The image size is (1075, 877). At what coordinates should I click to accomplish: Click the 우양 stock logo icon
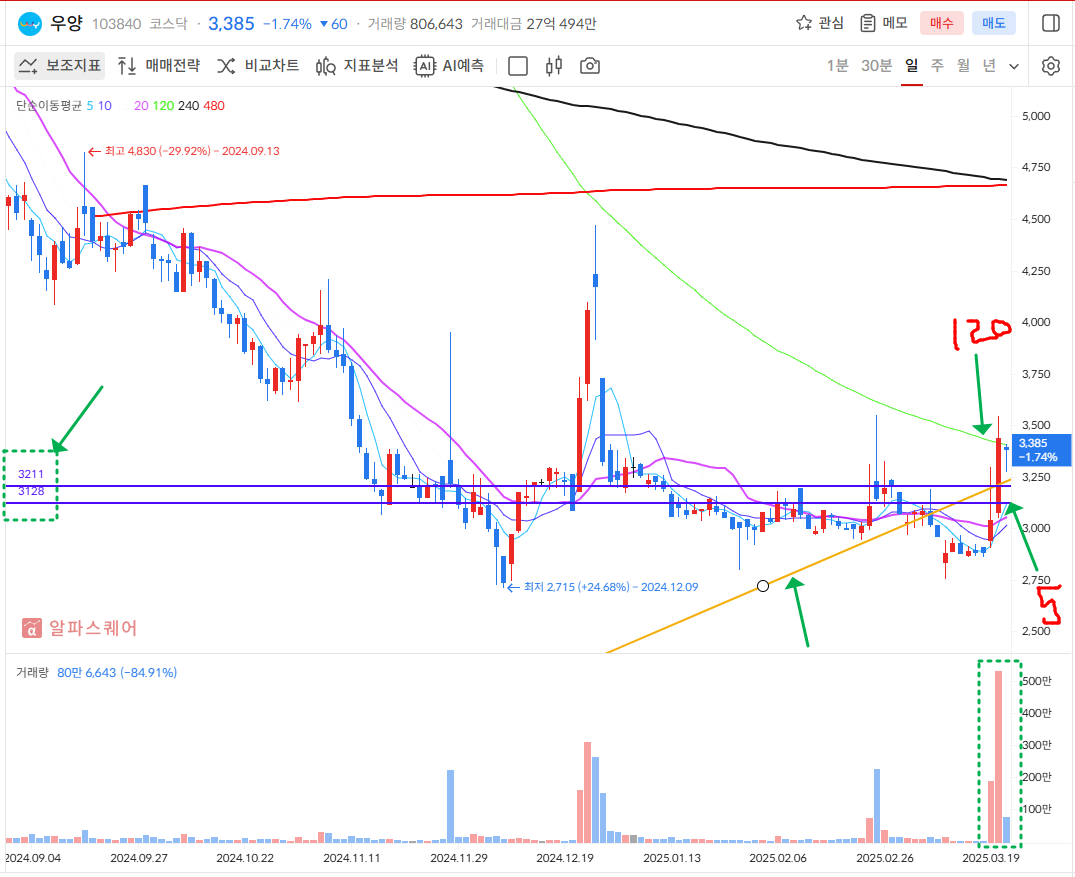(30, 24)
